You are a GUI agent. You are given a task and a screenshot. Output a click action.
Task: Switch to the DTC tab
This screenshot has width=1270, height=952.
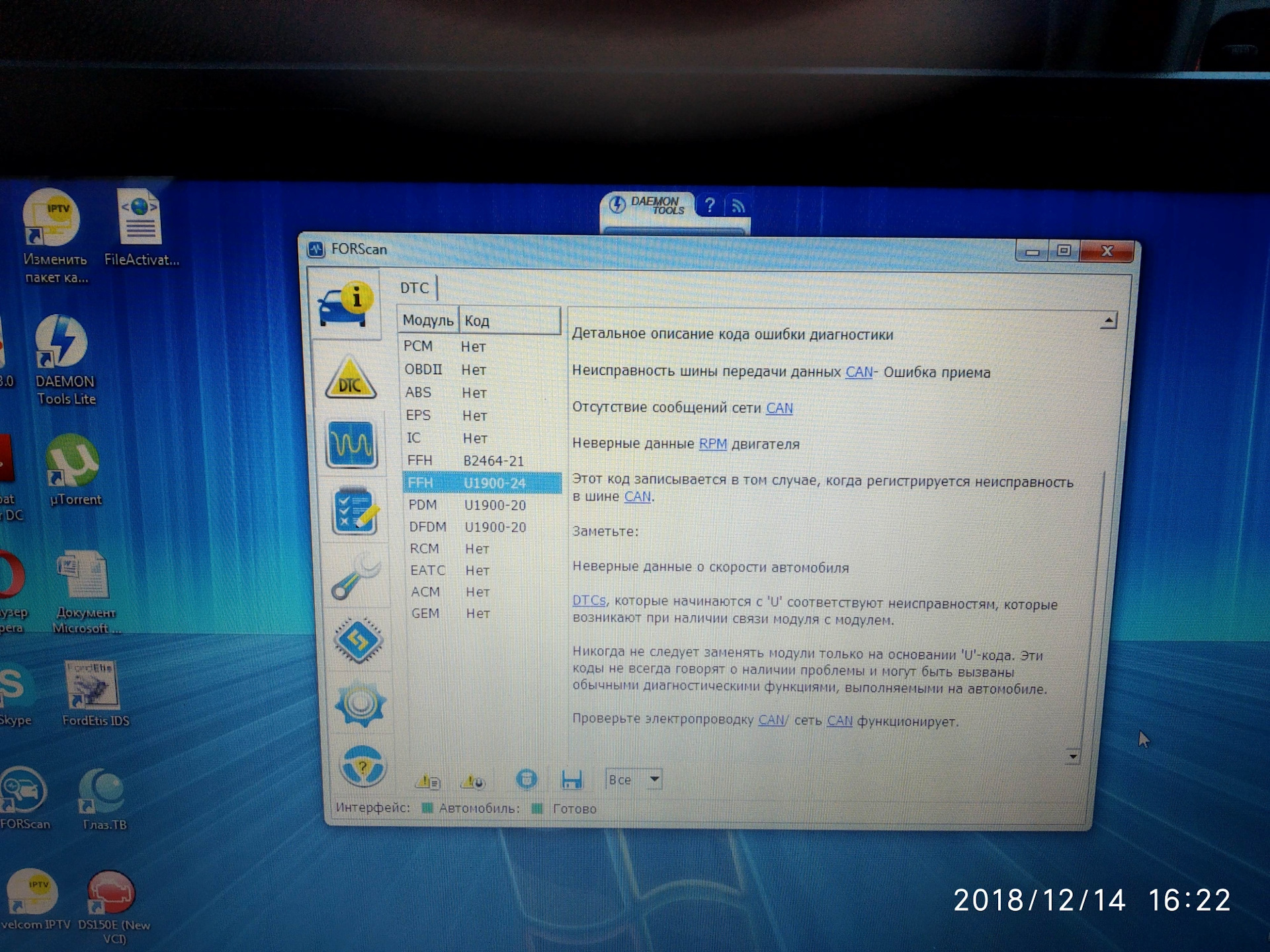[415, 288]
